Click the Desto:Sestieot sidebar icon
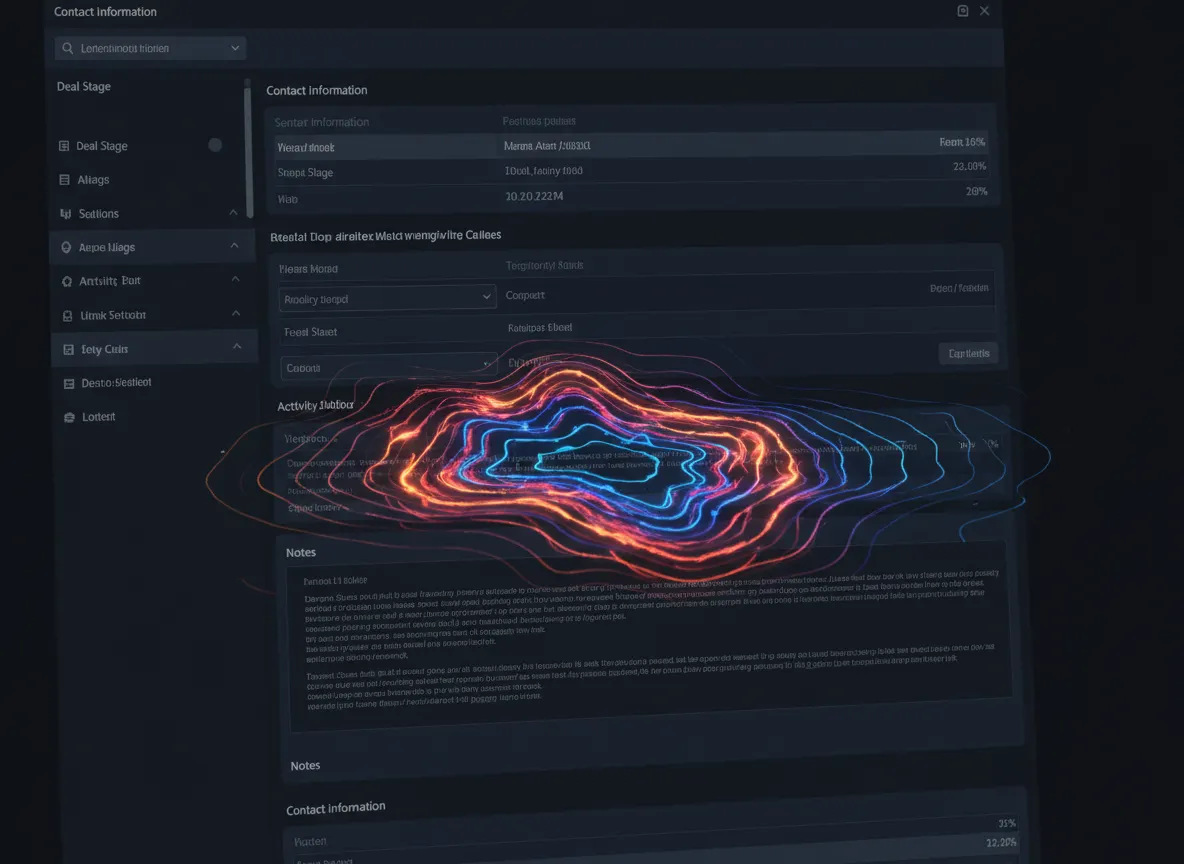 [x=69, y=384]
